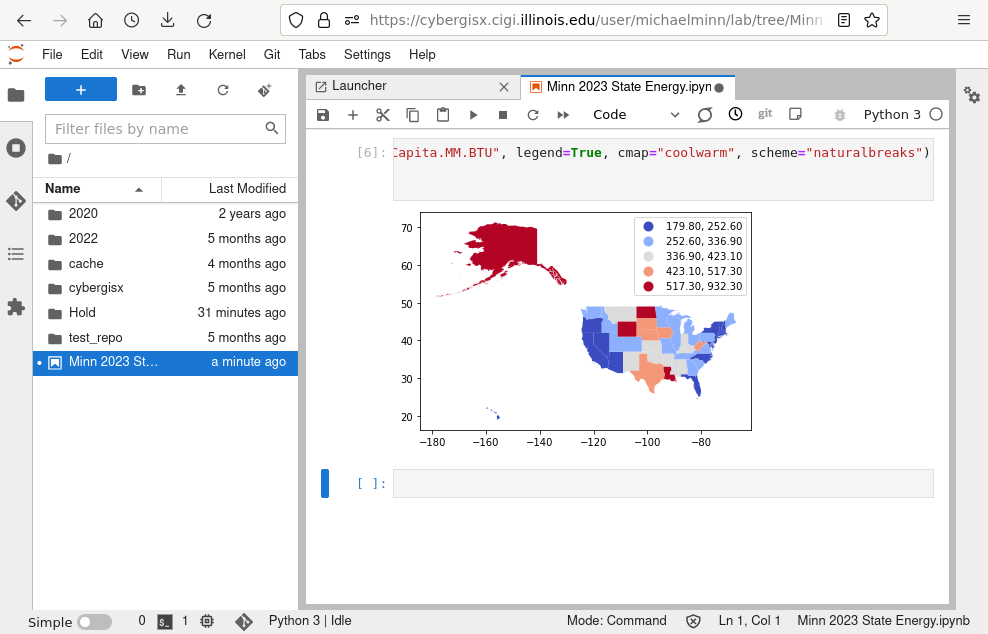The width and height of the screenshot is (988, 634).
Task: Click the save notebook icon
Action: 323,115
